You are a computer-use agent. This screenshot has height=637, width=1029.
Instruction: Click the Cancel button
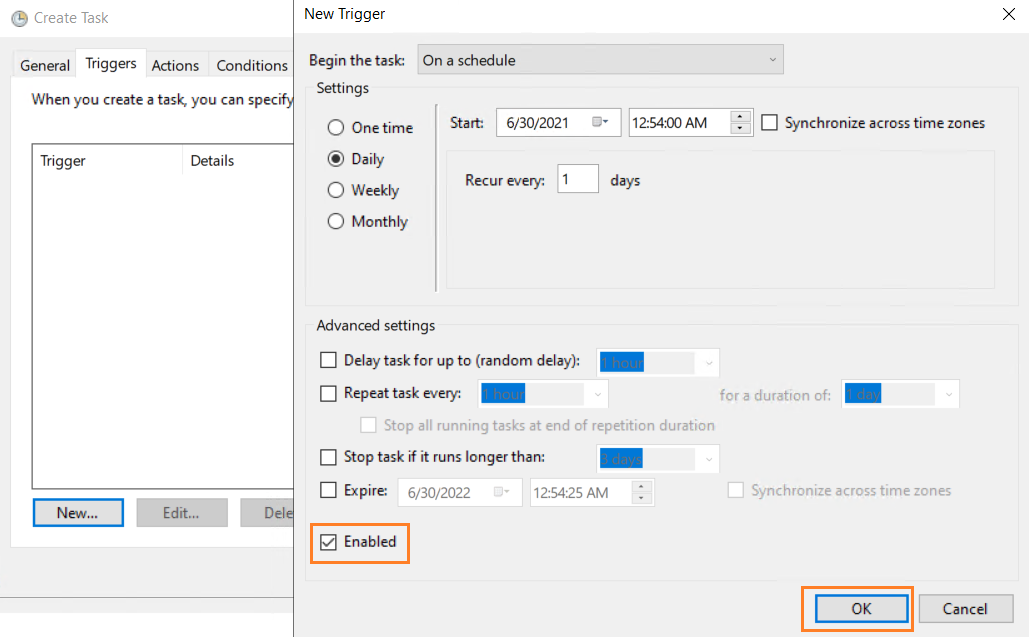point(964,609)
